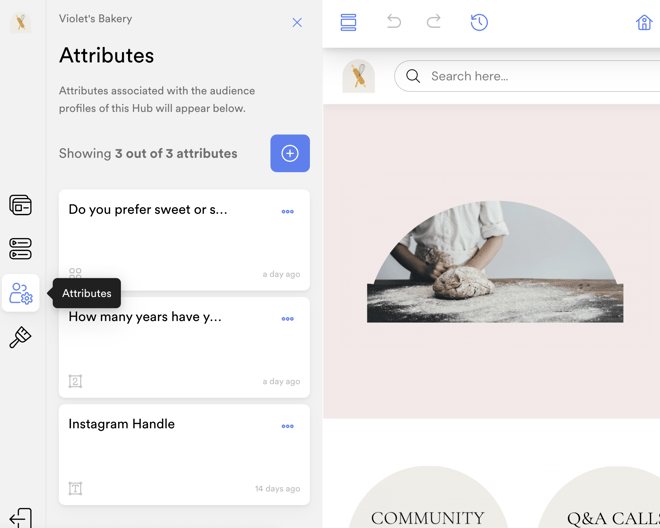Image resolution: width=660 pixels, height=528 pixels.
Task: Undo the last change
Action: coord(394,21)
